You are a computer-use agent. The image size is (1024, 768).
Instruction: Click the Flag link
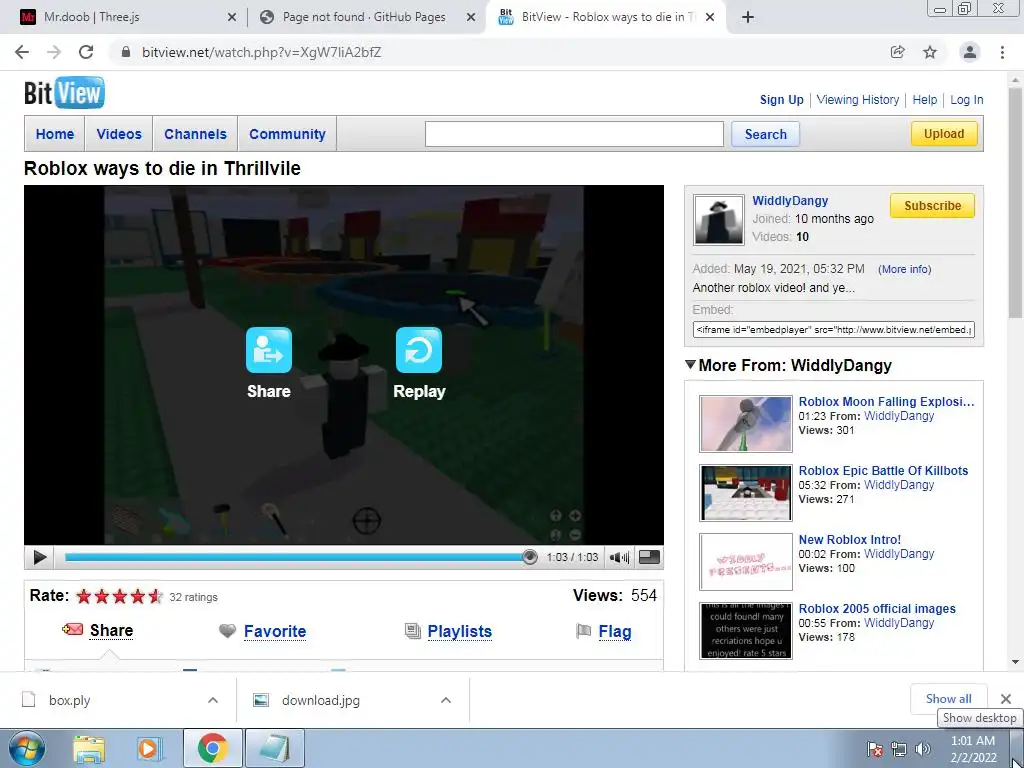click(x=615, y=631)
